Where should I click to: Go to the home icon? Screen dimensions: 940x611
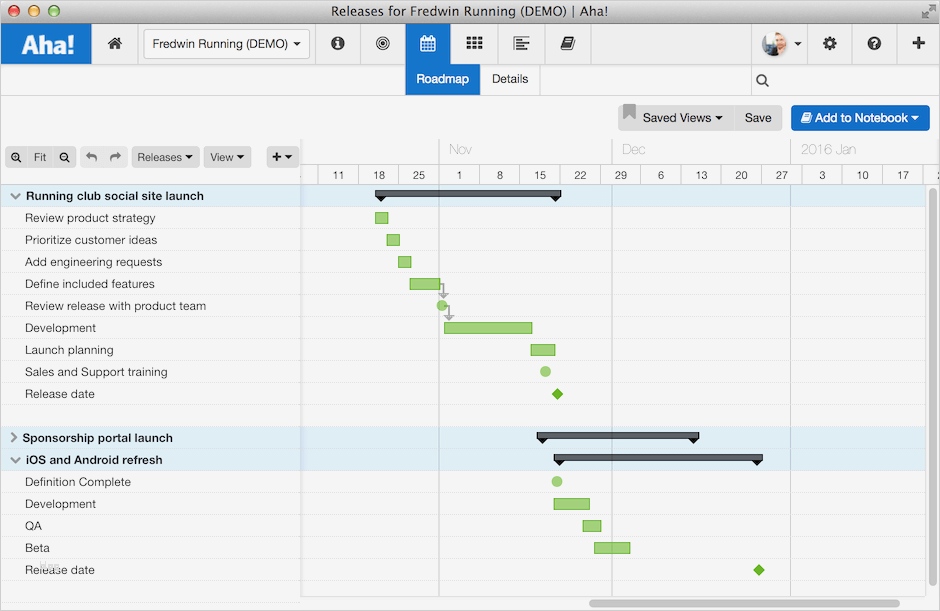115,43
